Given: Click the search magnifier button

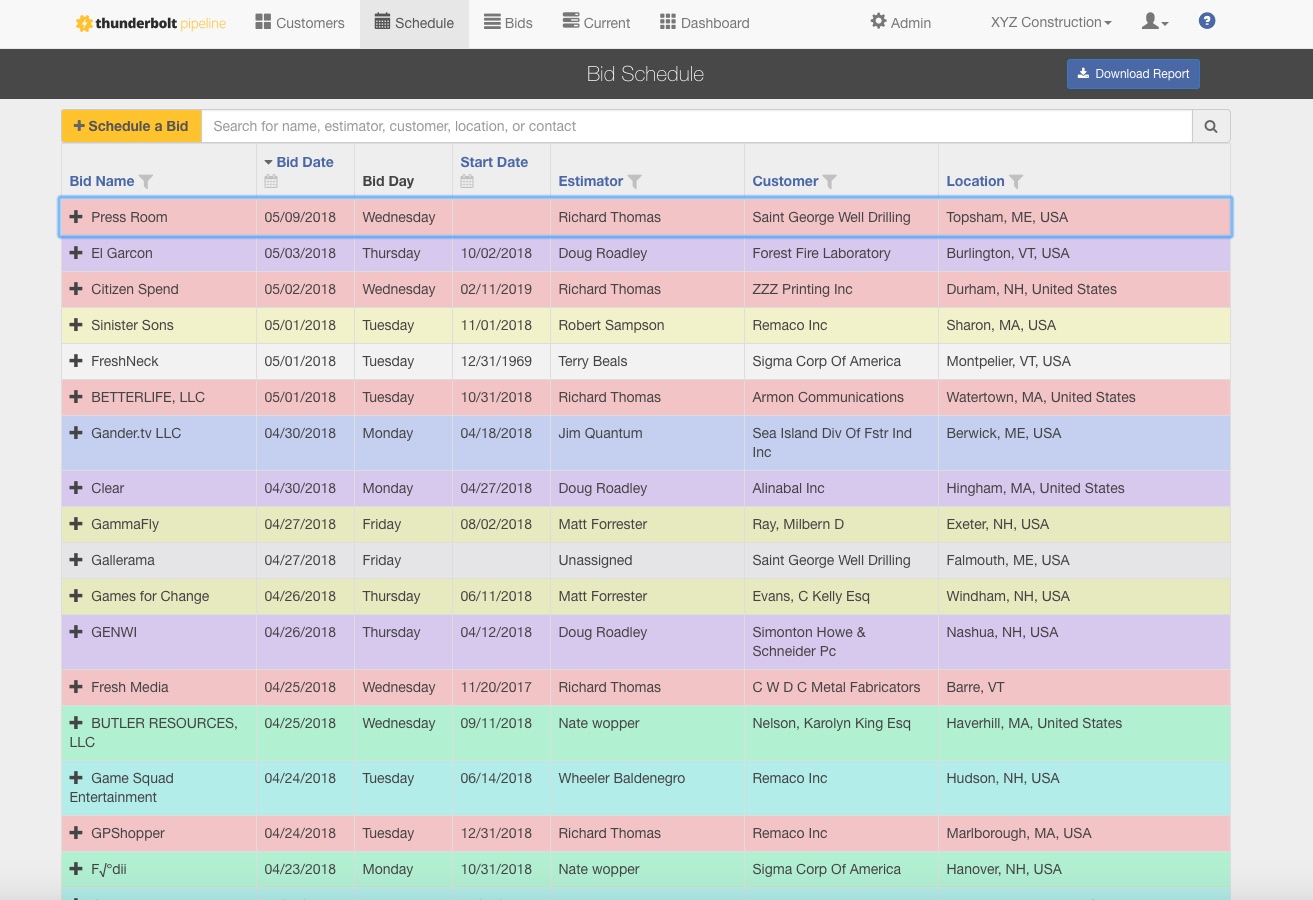Looking at the screenshot, I should tap(1211, 127).
